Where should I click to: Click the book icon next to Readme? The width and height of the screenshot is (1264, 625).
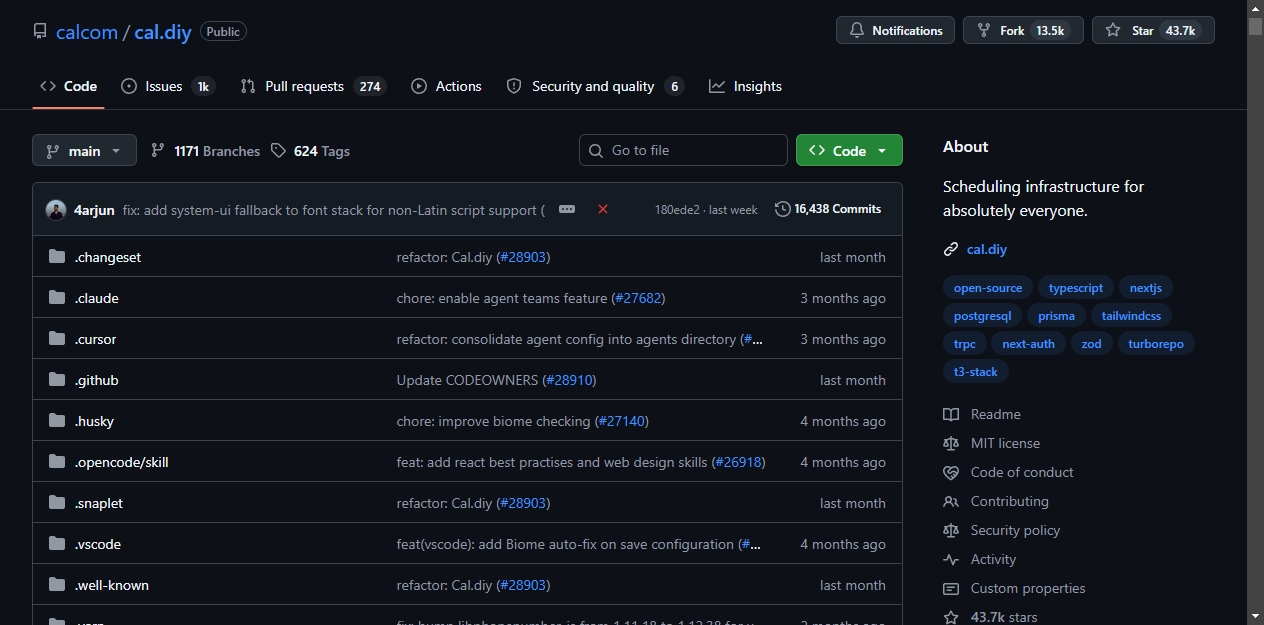click(951, 414)
